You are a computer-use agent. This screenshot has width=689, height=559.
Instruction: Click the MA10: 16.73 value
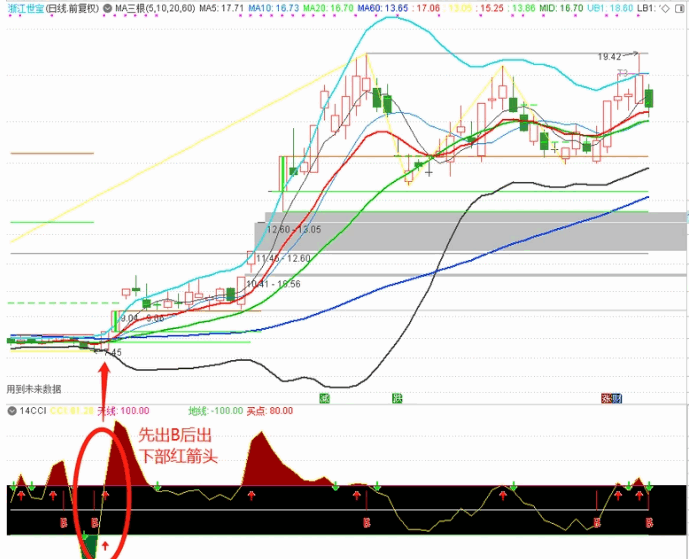point(273,8)
